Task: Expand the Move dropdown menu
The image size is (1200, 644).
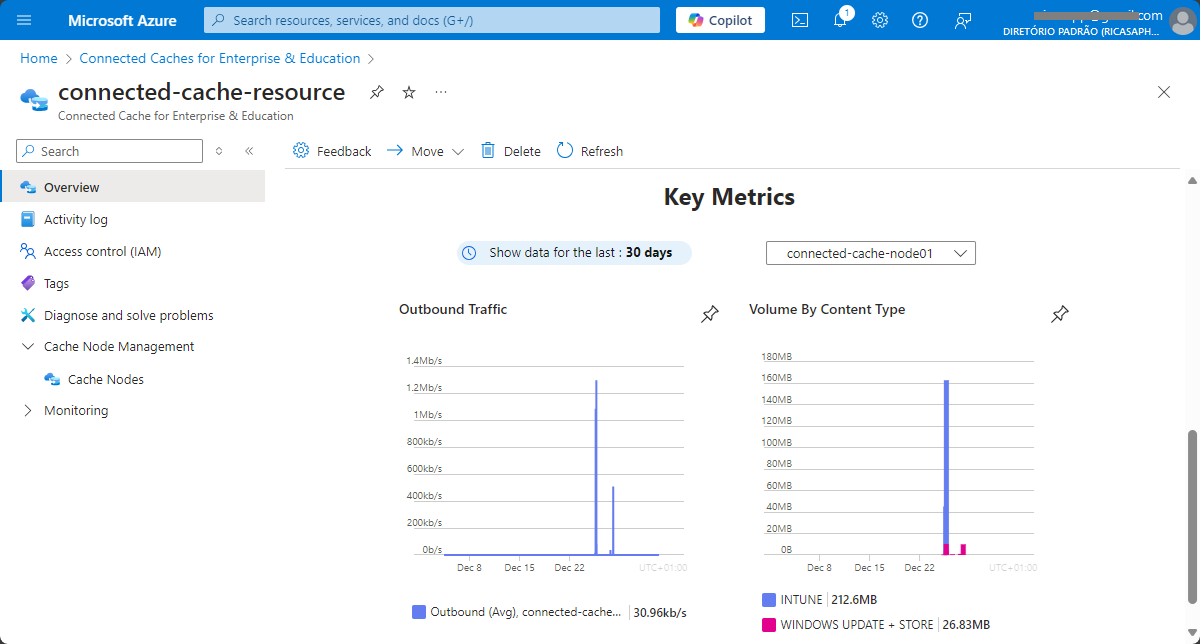Action: 425,151
